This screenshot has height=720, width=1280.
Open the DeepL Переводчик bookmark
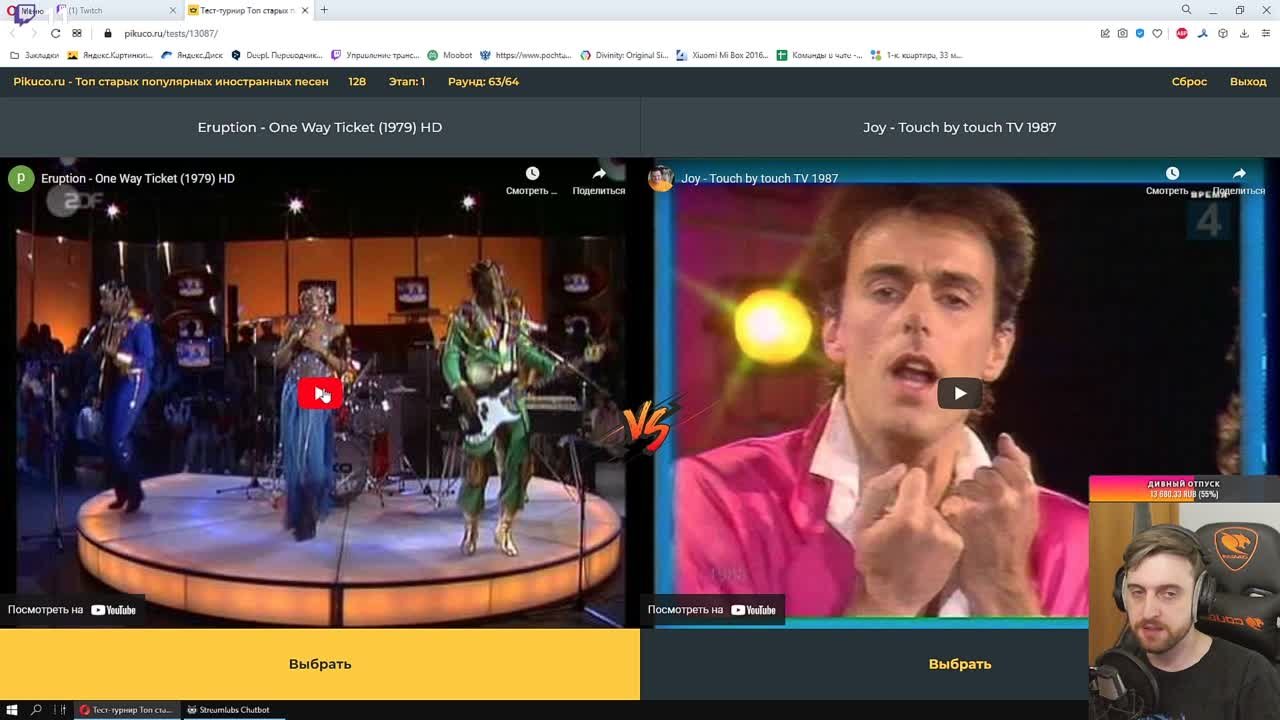coord(277,55)
